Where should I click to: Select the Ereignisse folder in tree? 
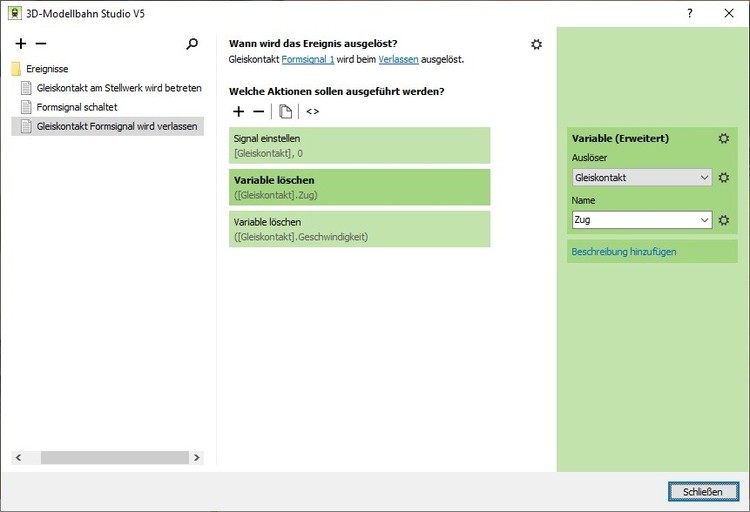pyautogui.click(x=46, y=69)
